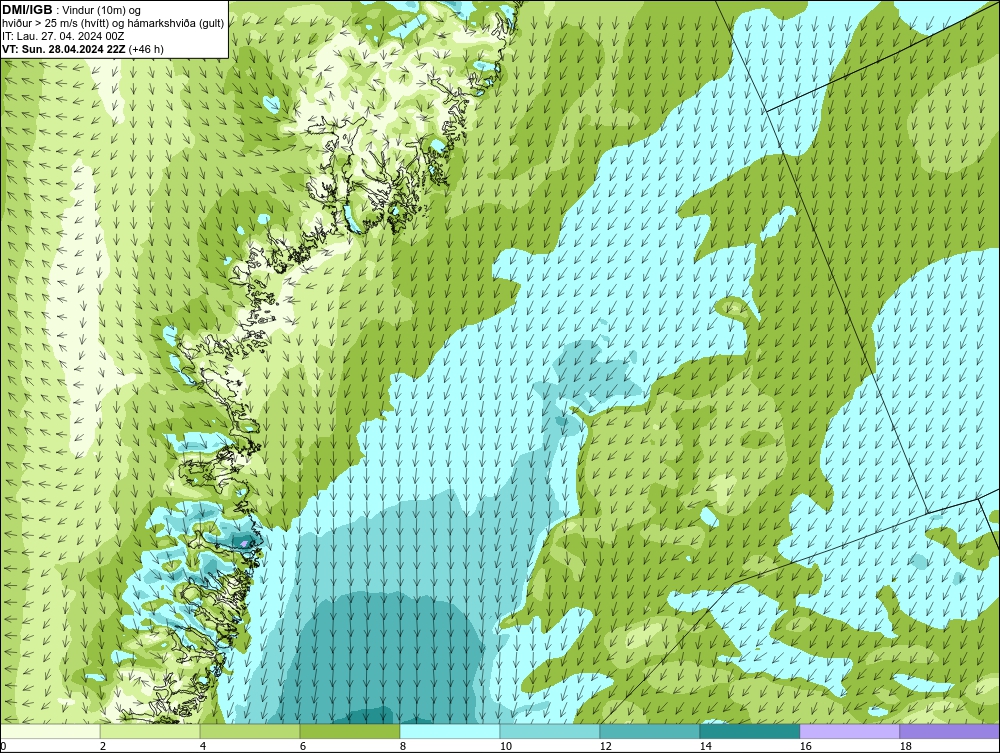Click the 6–8 m/s olive green swatch
Viewport: 1000px width, 753px height.
349,731
